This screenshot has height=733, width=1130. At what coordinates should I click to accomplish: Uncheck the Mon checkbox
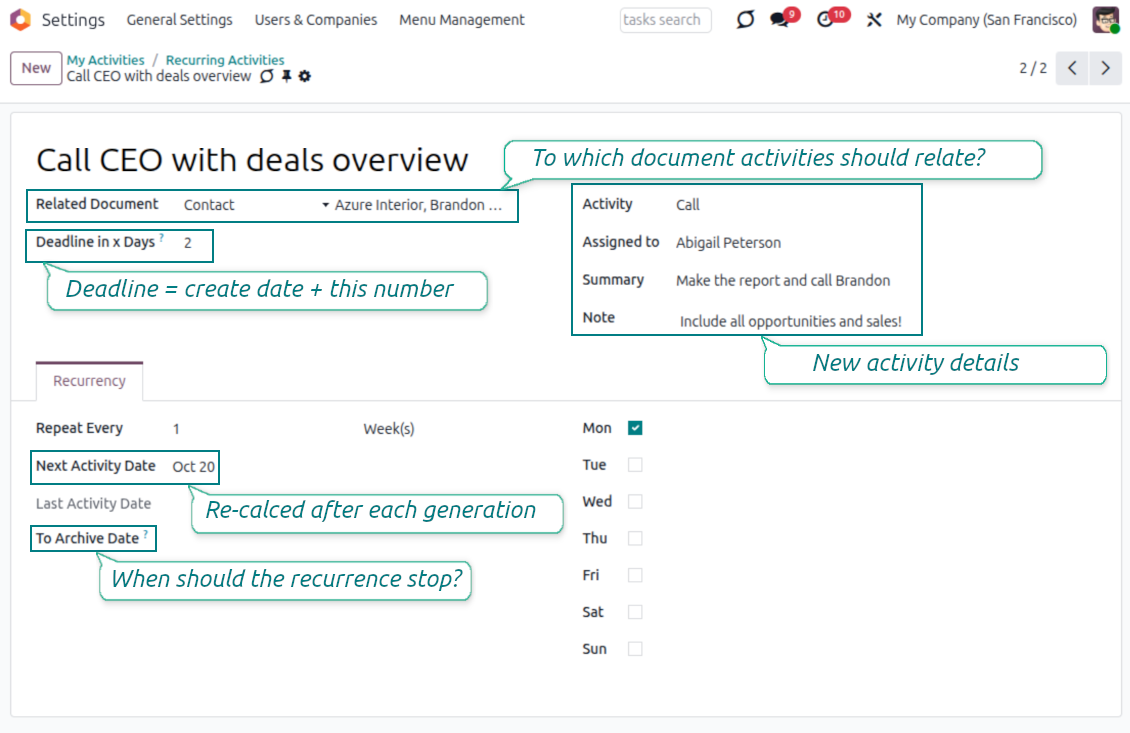[x=635, y=428]
